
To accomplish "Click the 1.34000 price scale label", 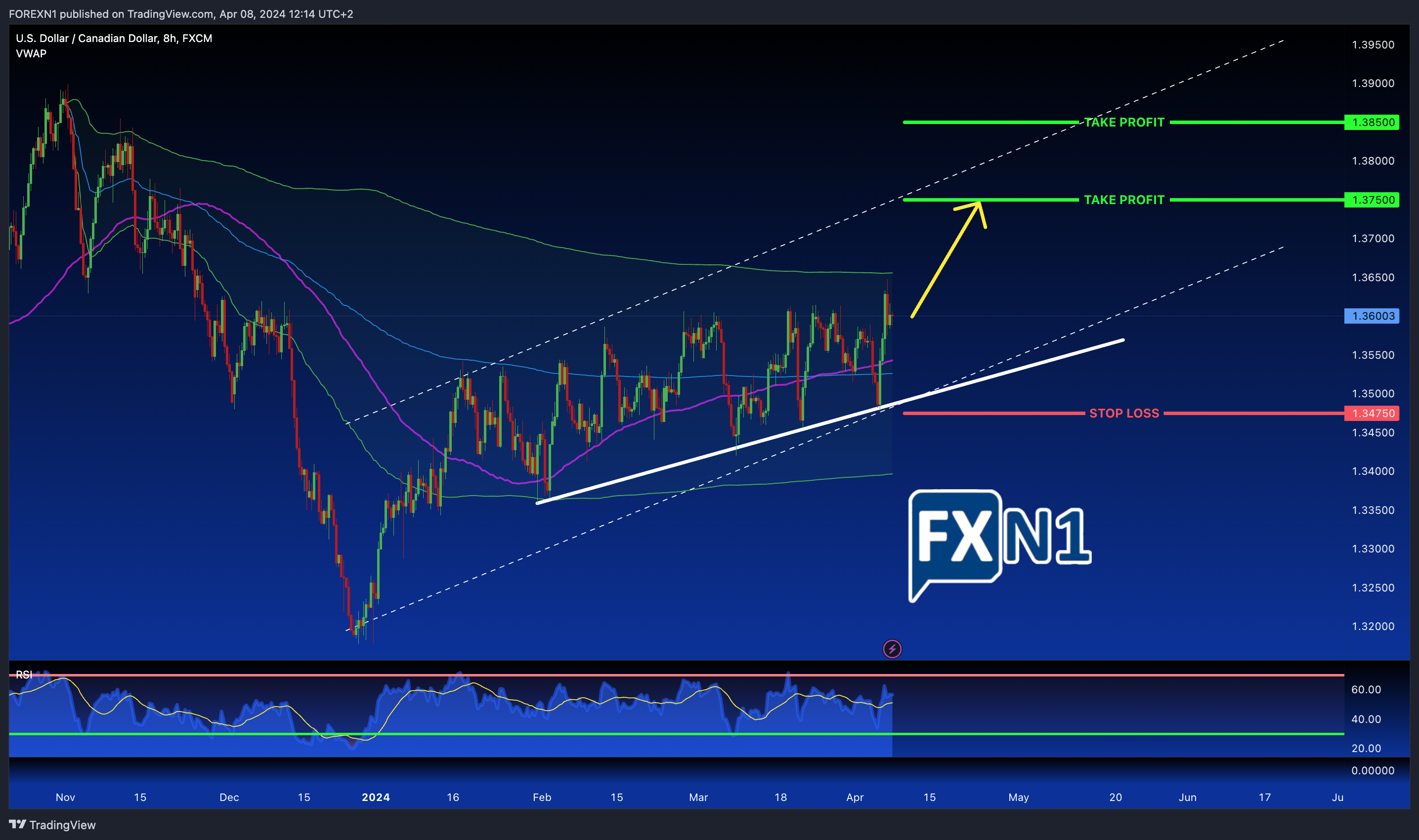I will [1373, 471].
